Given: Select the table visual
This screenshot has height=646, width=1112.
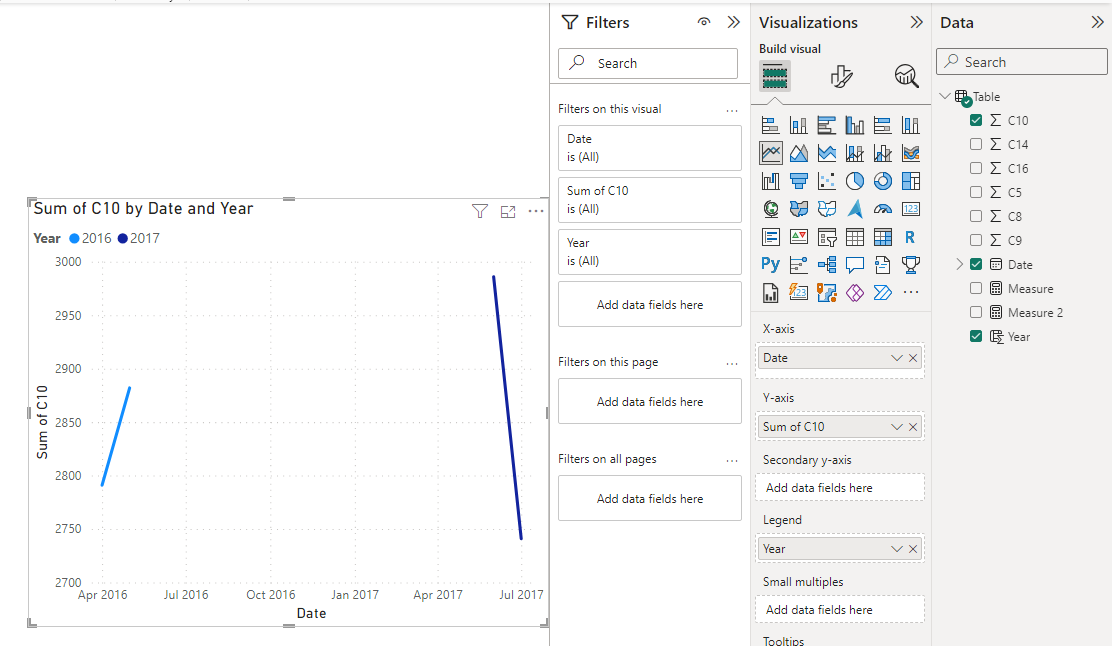Looking at the screenshot, I should [x=855, y=237].
